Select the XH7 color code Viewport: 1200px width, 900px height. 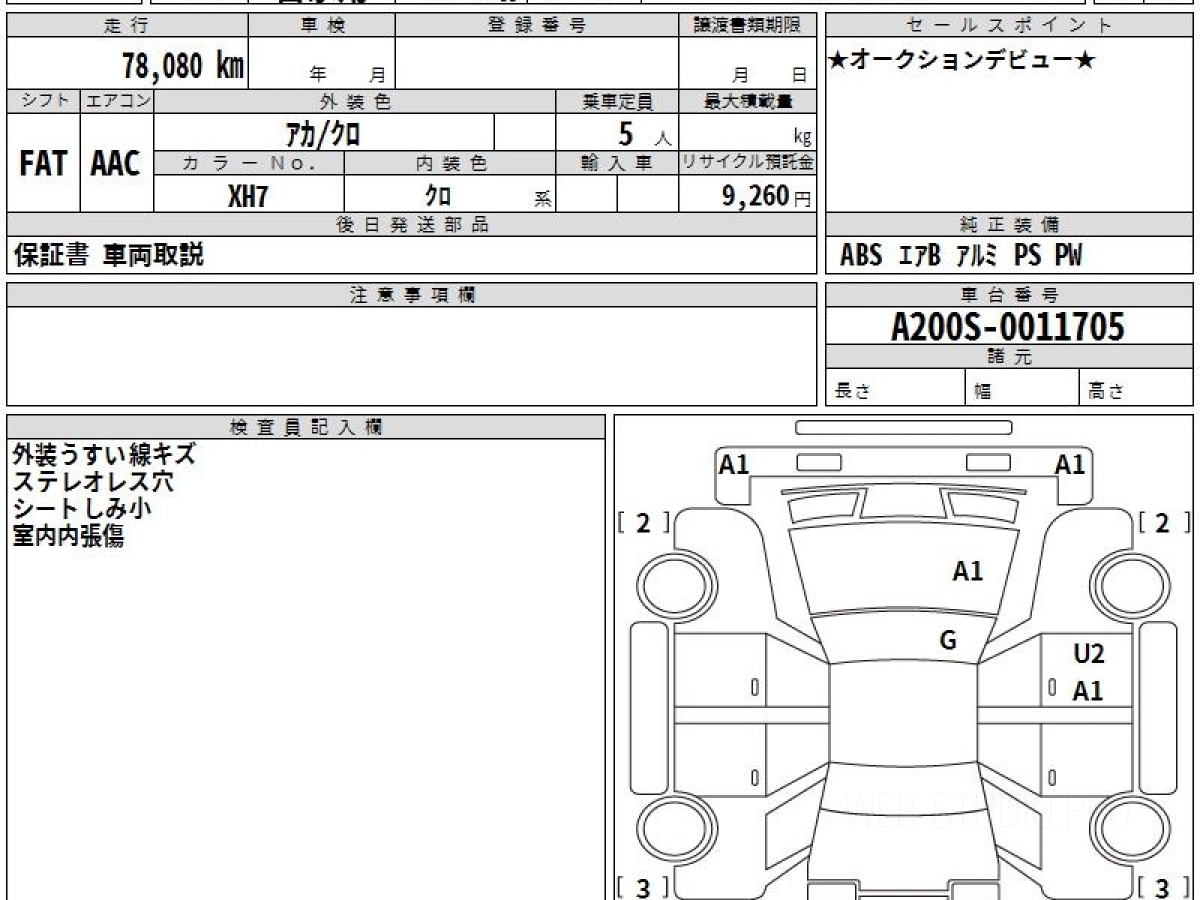point(248,196)
